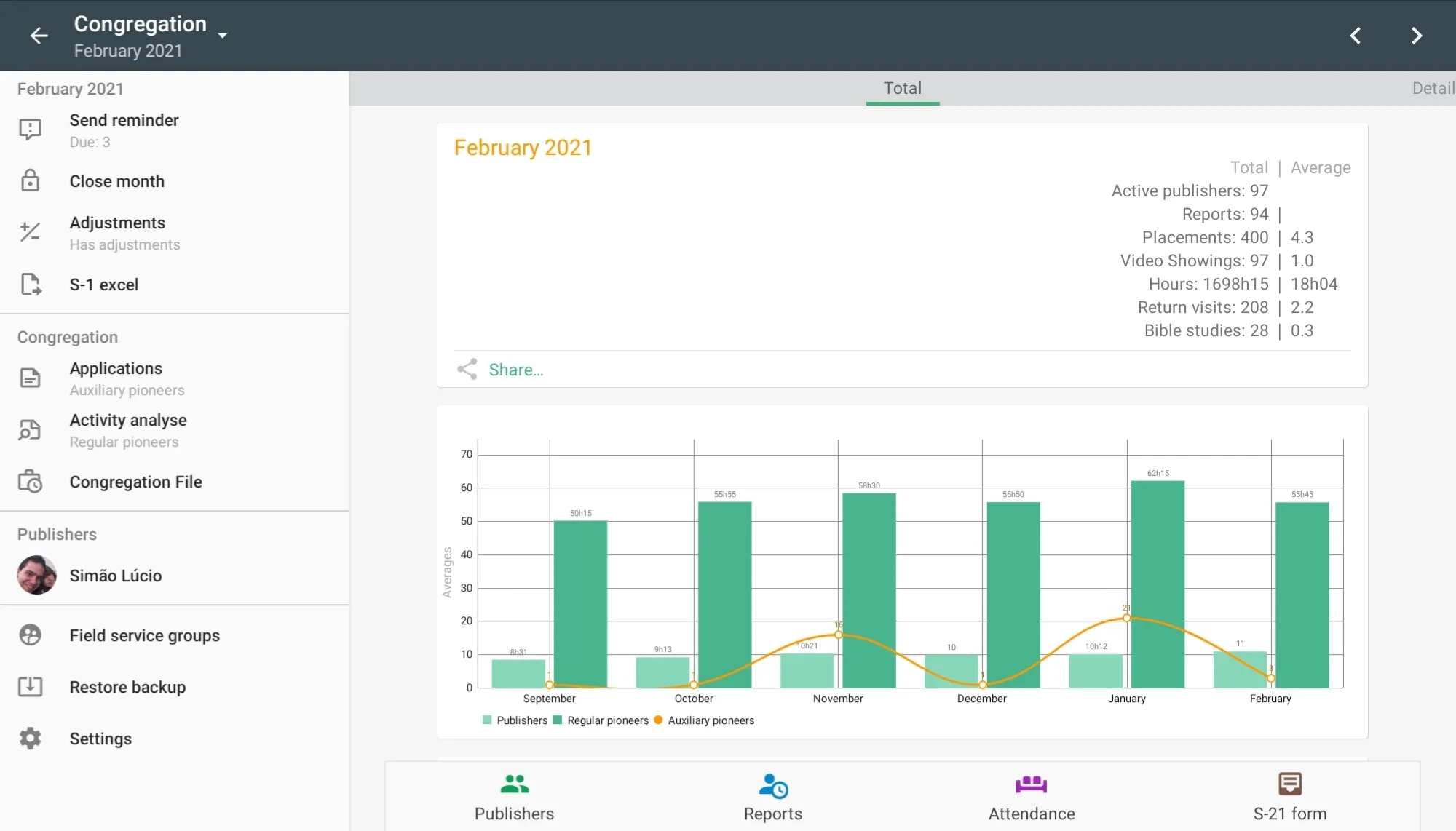Click the Restore backup icon
This screenshot has height=831, width=1456.
click(x=30, y=687)
